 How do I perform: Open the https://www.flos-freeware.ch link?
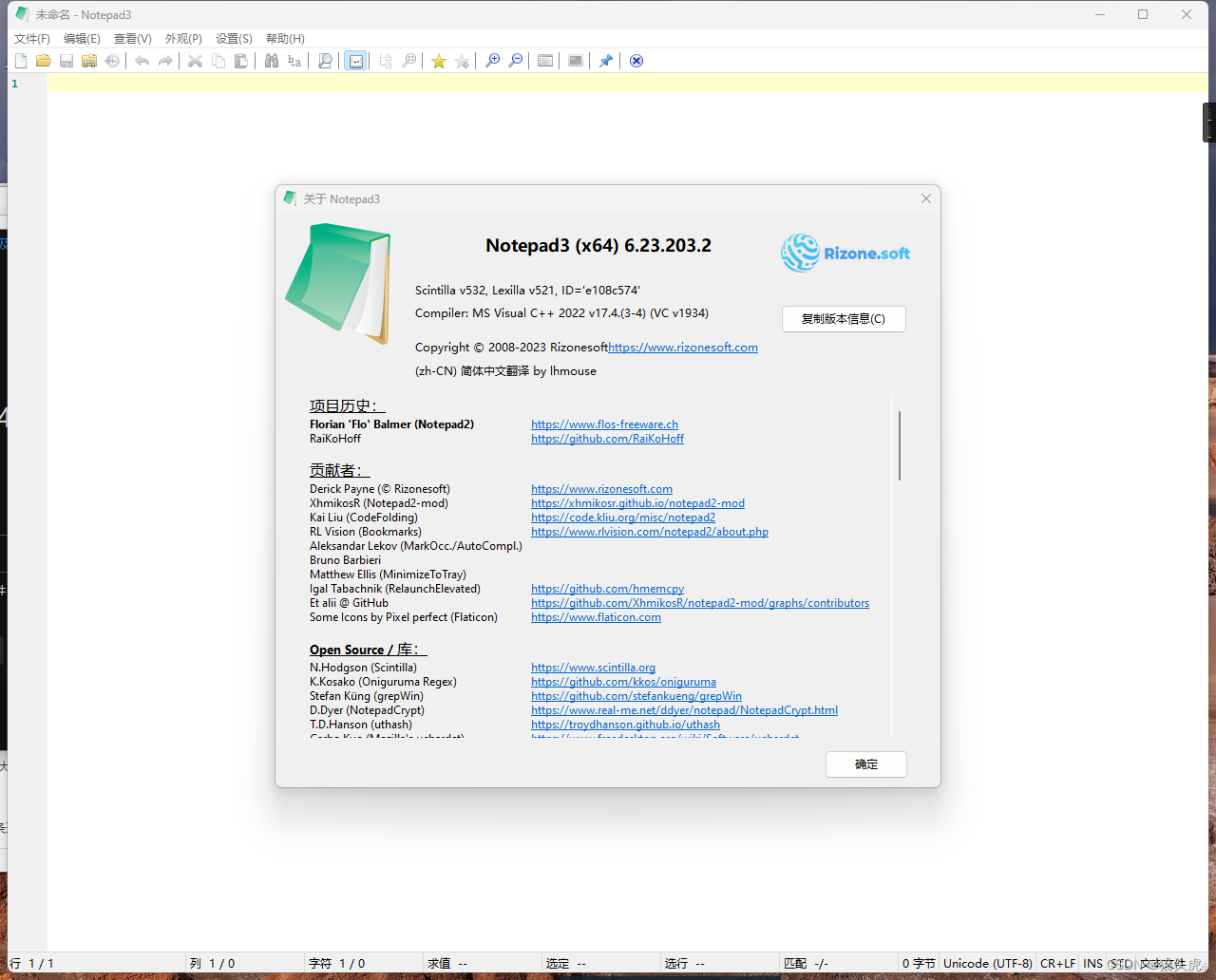pyautogui.click(x=604, y=424)
